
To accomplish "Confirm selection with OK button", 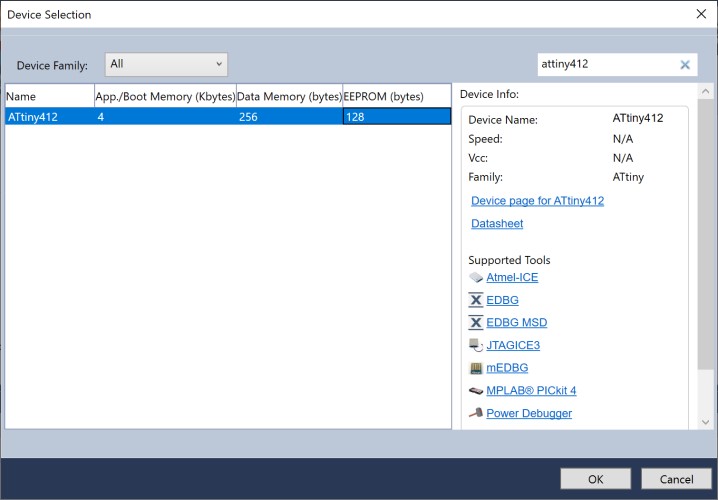I will [595, 479].
